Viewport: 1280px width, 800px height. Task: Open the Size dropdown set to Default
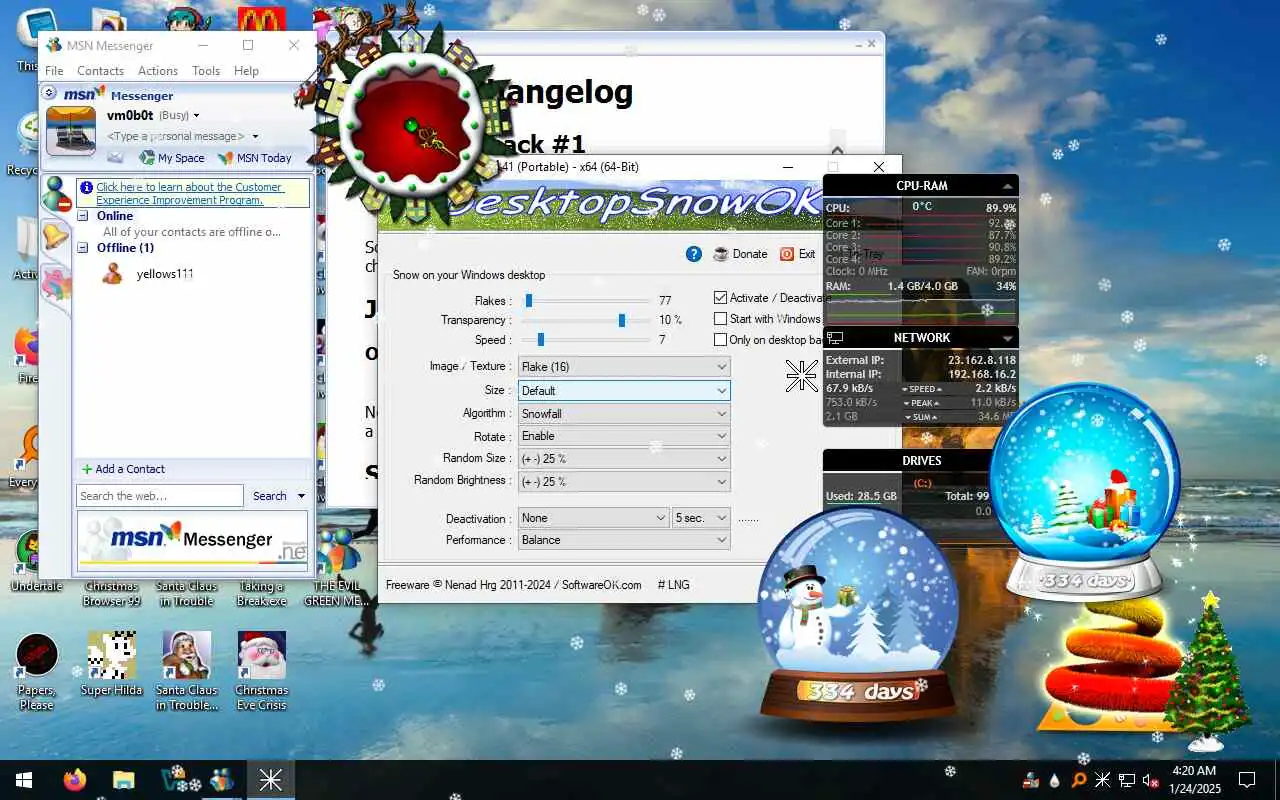point(624,390)
